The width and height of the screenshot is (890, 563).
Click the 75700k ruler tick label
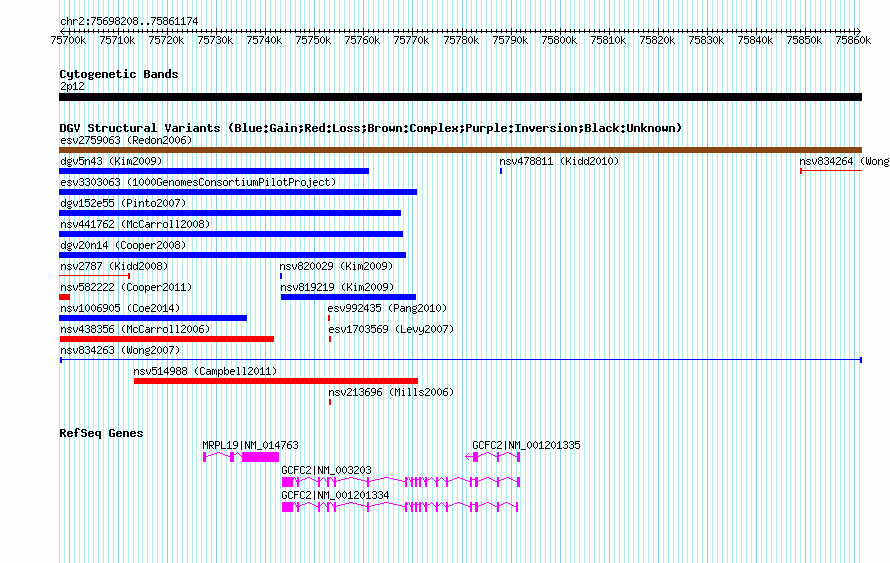69,41
